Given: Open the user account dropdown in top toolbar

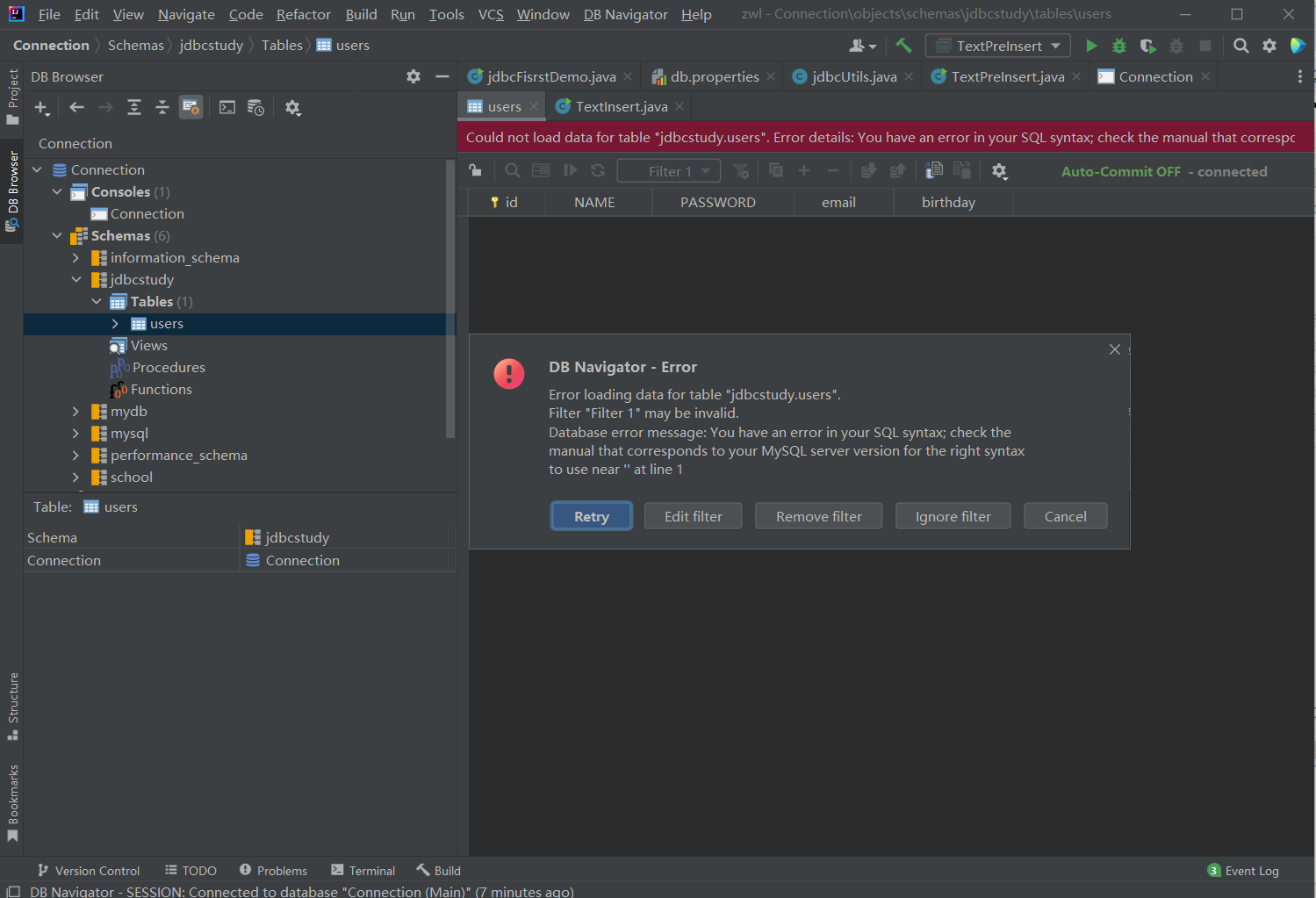Looking at the screenshot, I should 862,46.
